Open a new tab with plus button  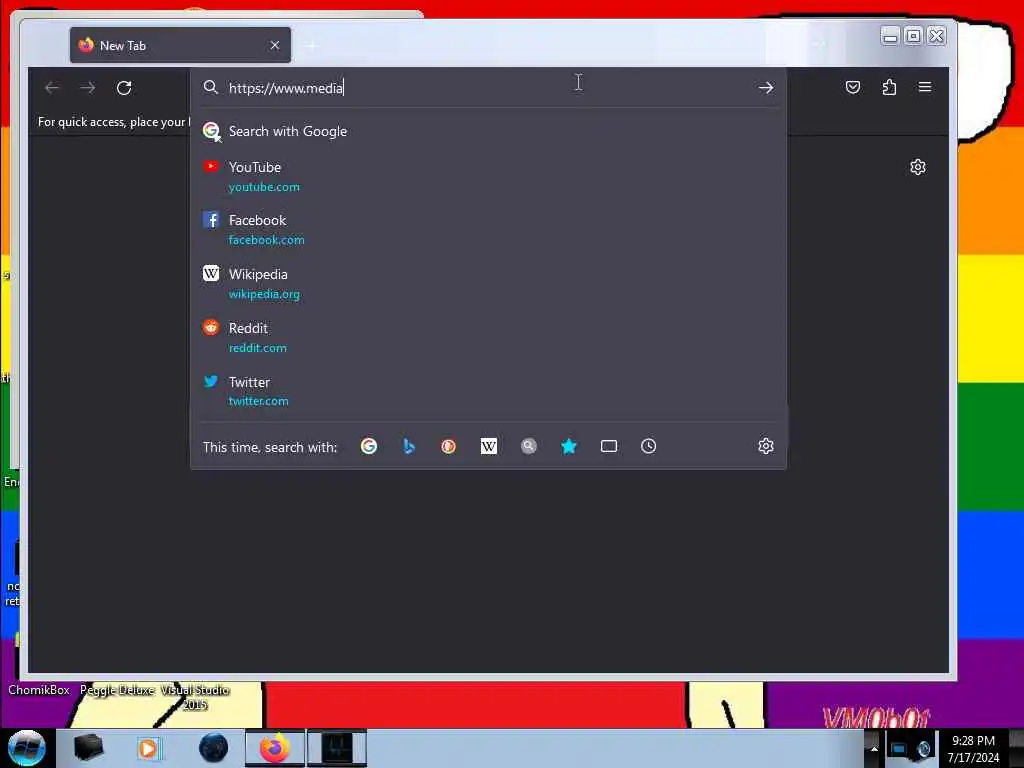tap(312, 45)
